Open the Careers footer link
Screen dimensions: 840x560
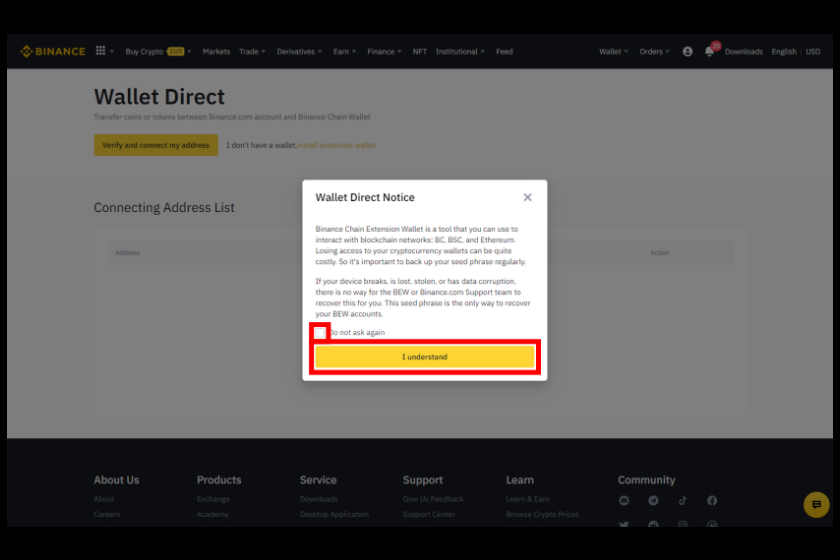click(107, 514)
